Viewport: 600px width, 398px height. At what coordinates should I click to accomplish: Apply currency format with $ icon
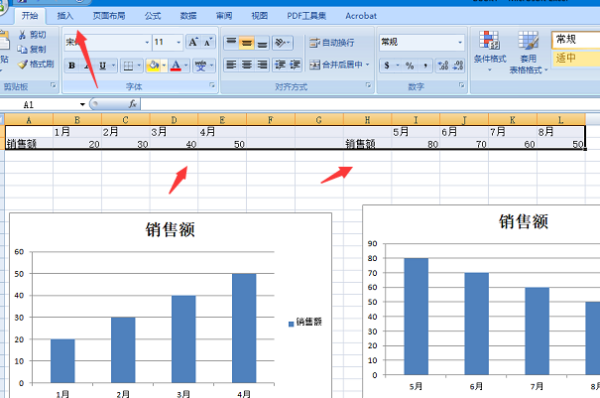[387, 65]
